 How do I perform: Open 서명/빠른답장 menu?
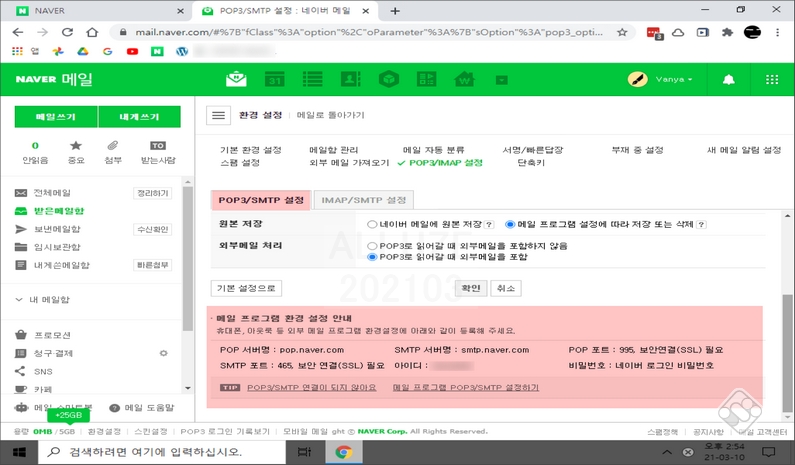click(x=532, y=150)
